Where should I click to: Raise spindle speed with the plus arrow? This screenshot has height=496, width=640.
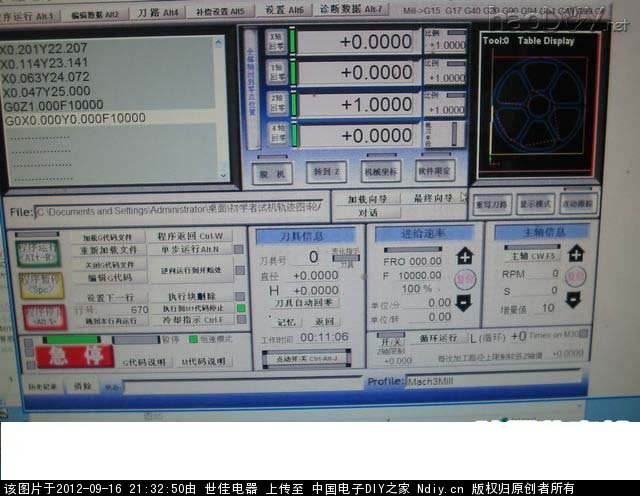[575, 254]
